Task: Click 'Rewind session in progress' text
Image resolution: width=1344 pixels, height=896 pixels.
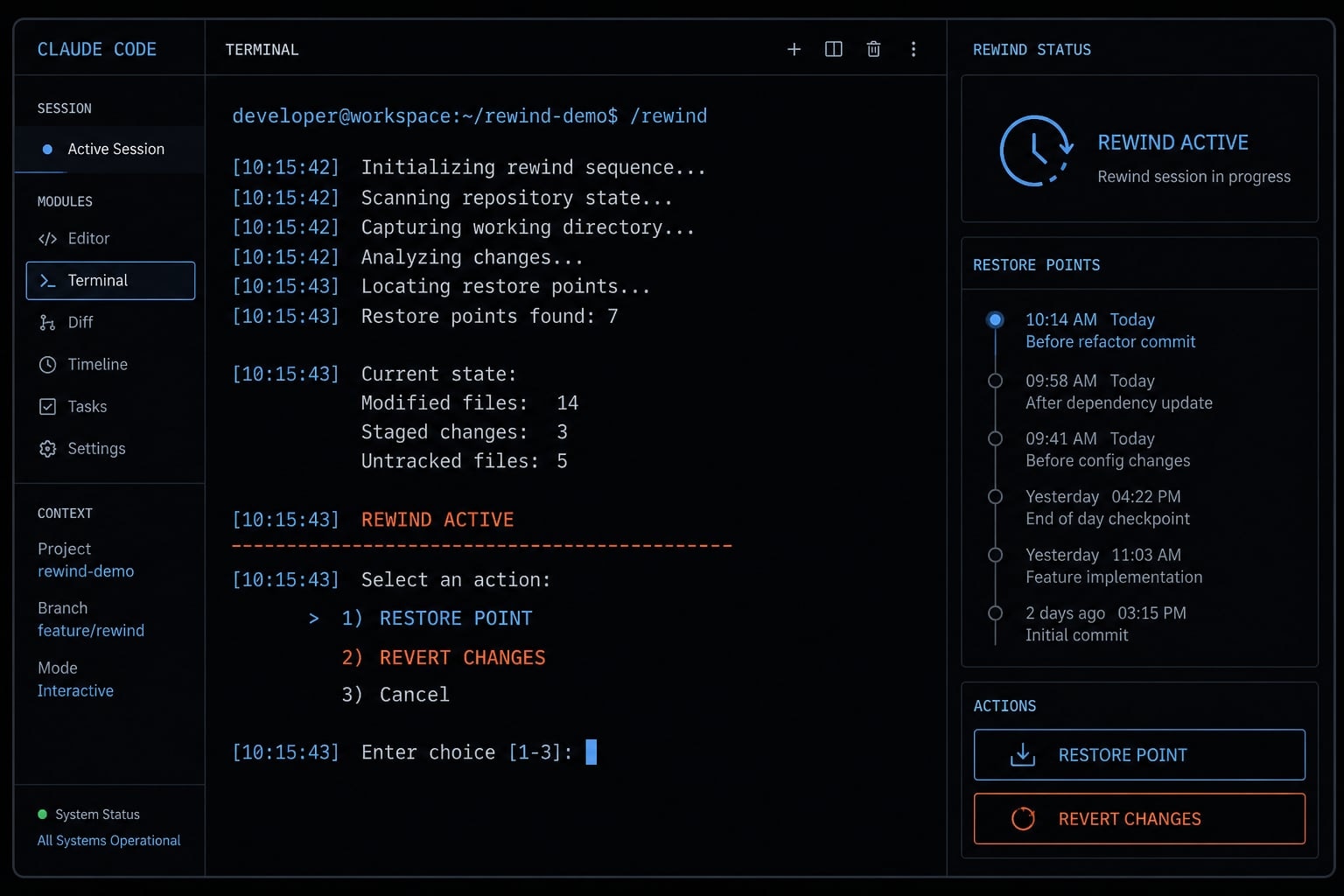Action: [1194, 177]
